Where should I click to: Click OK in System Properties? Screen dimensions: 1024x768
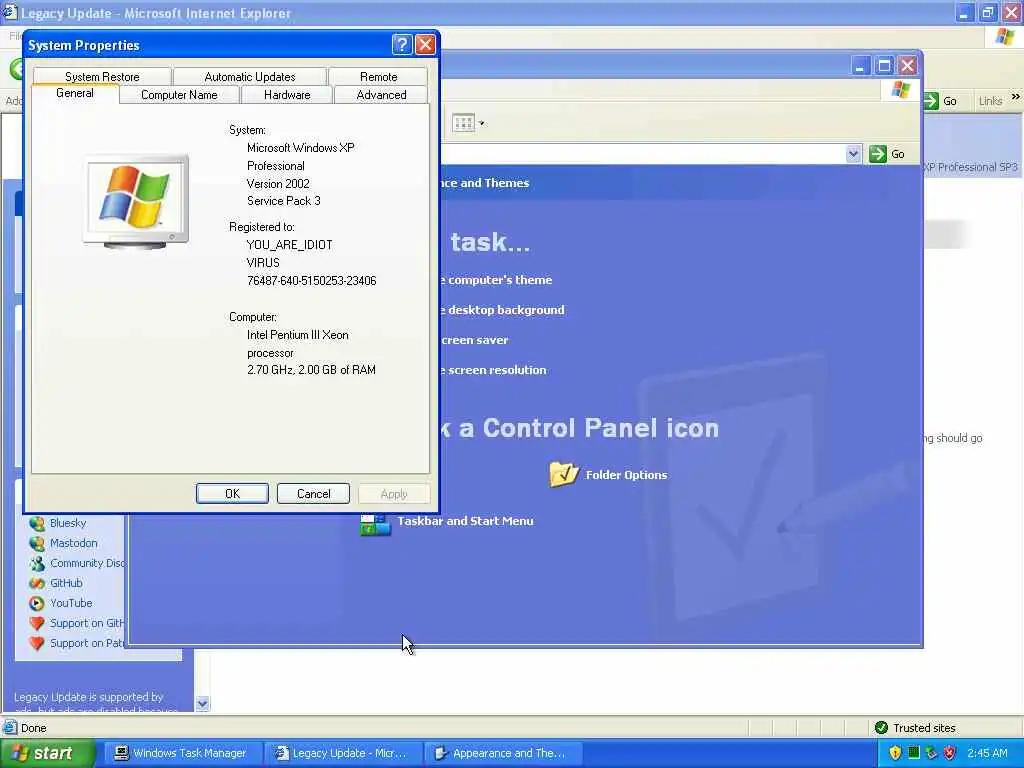232,494
